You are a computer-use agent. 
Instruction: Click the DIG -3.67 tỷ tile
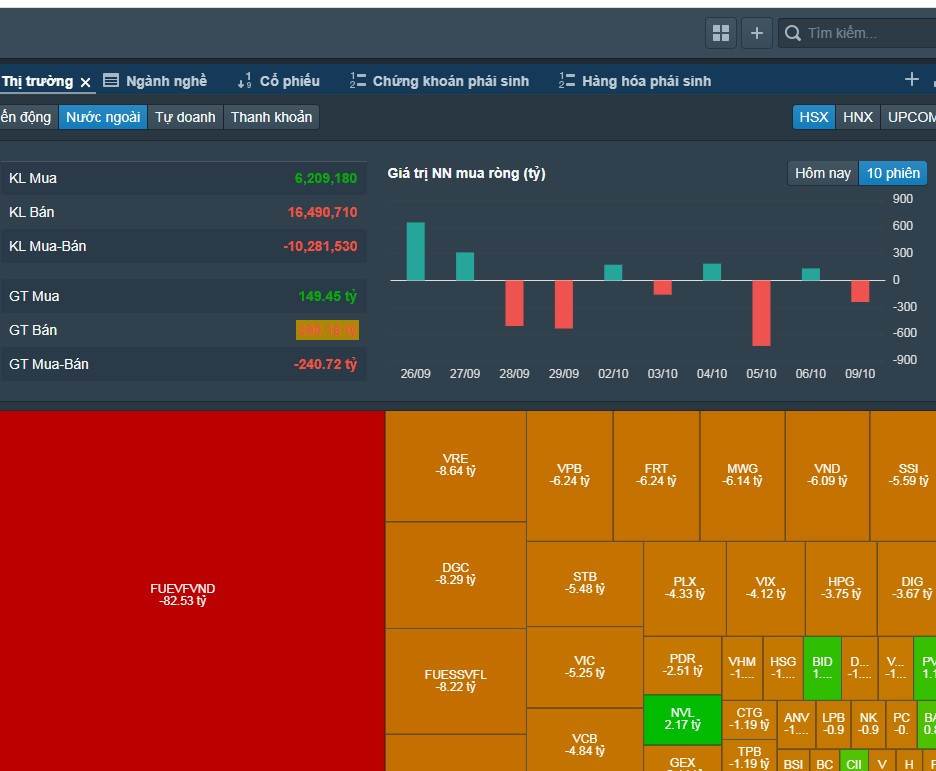907,588
